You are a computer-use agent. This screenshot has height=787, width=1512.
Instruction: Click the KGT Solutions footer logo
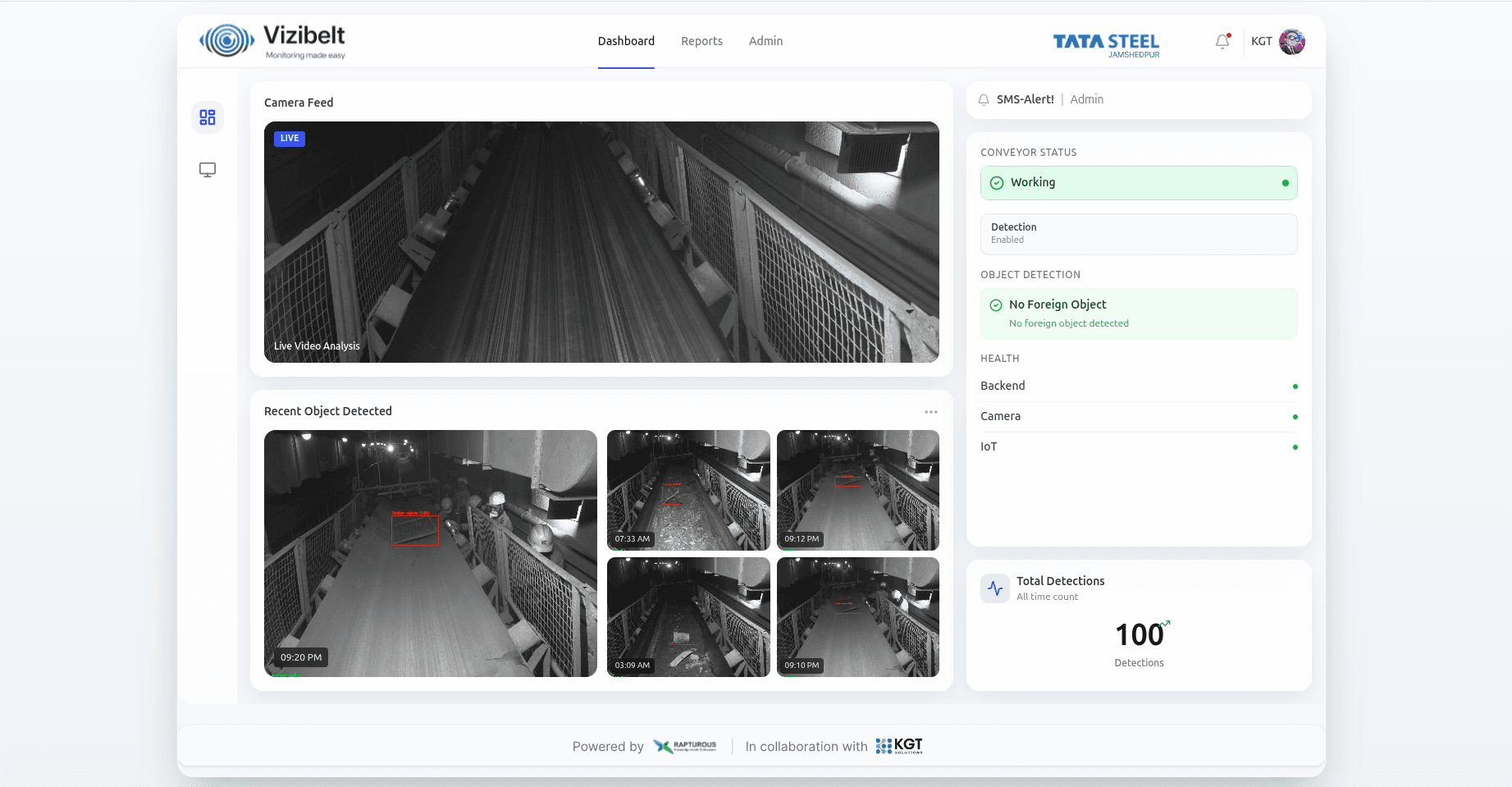point(899,746)
